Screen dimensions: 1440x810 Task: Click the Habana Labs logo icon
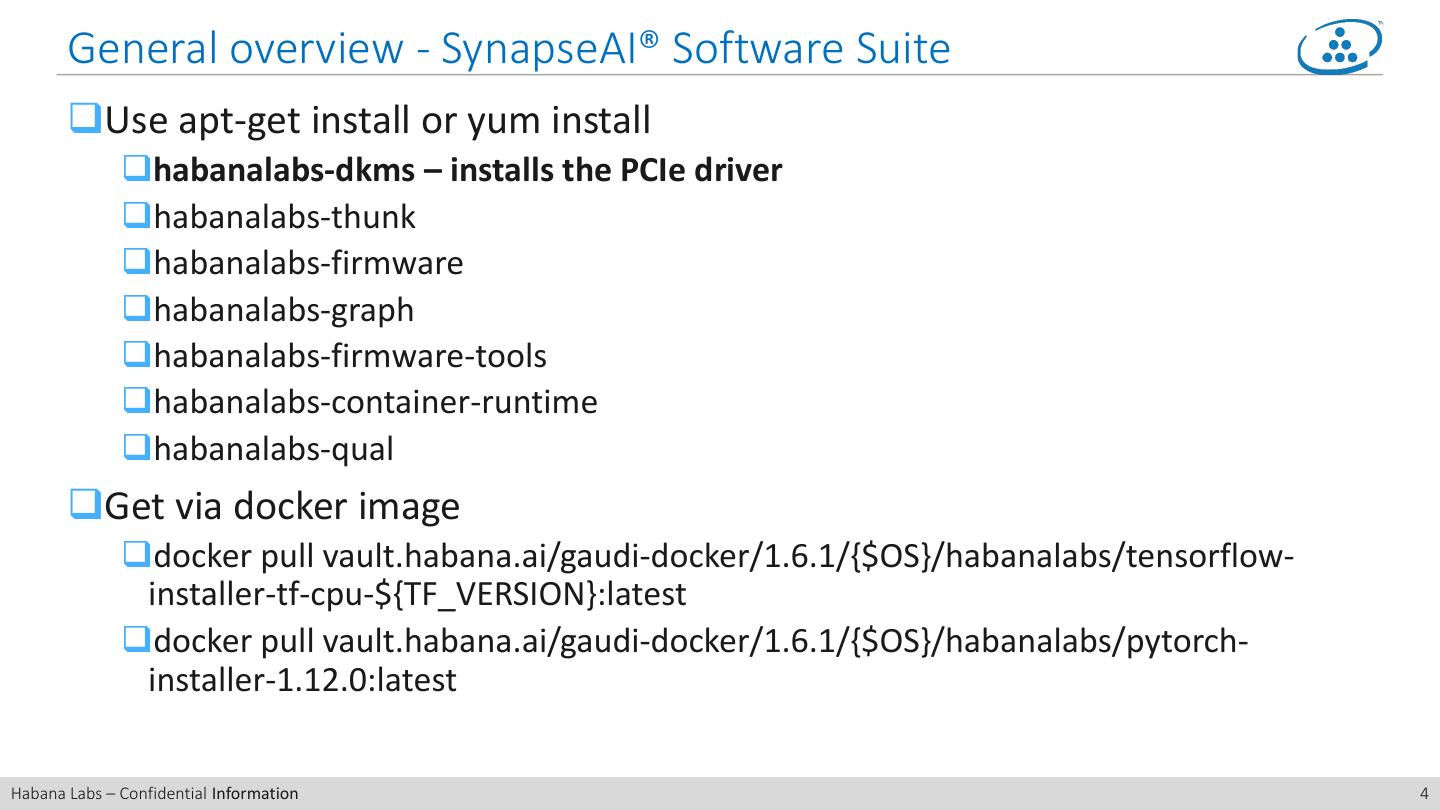click(x=1339, y=47)
